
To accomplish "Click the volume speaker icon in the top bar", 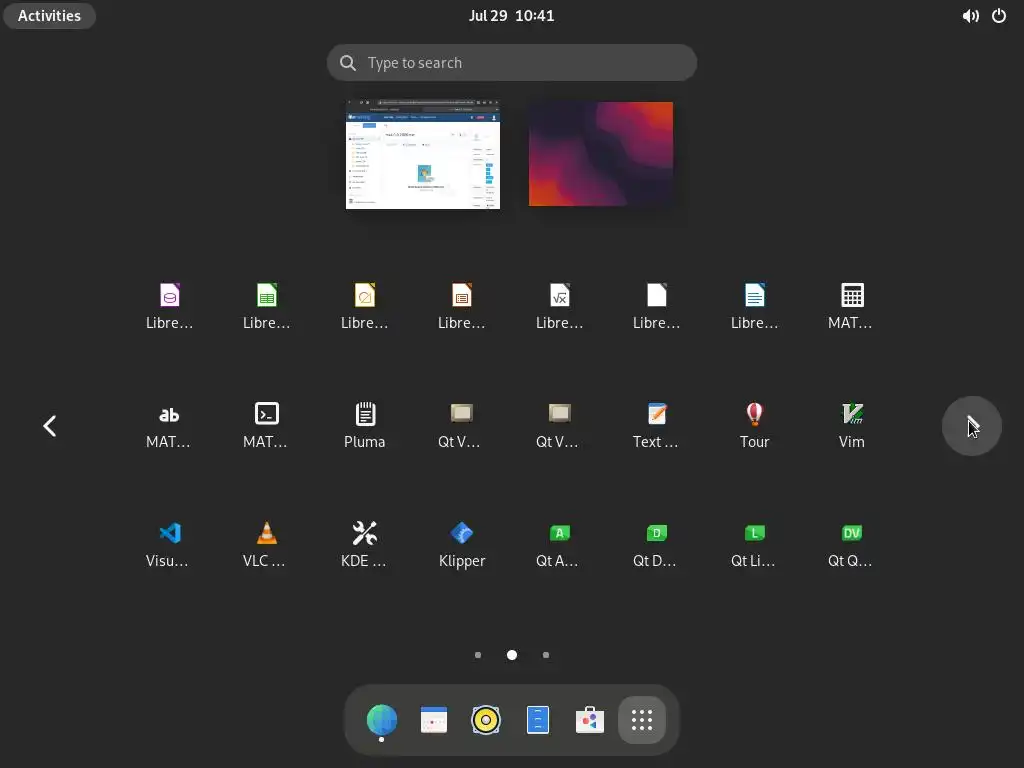I will (x=970, y=16).
